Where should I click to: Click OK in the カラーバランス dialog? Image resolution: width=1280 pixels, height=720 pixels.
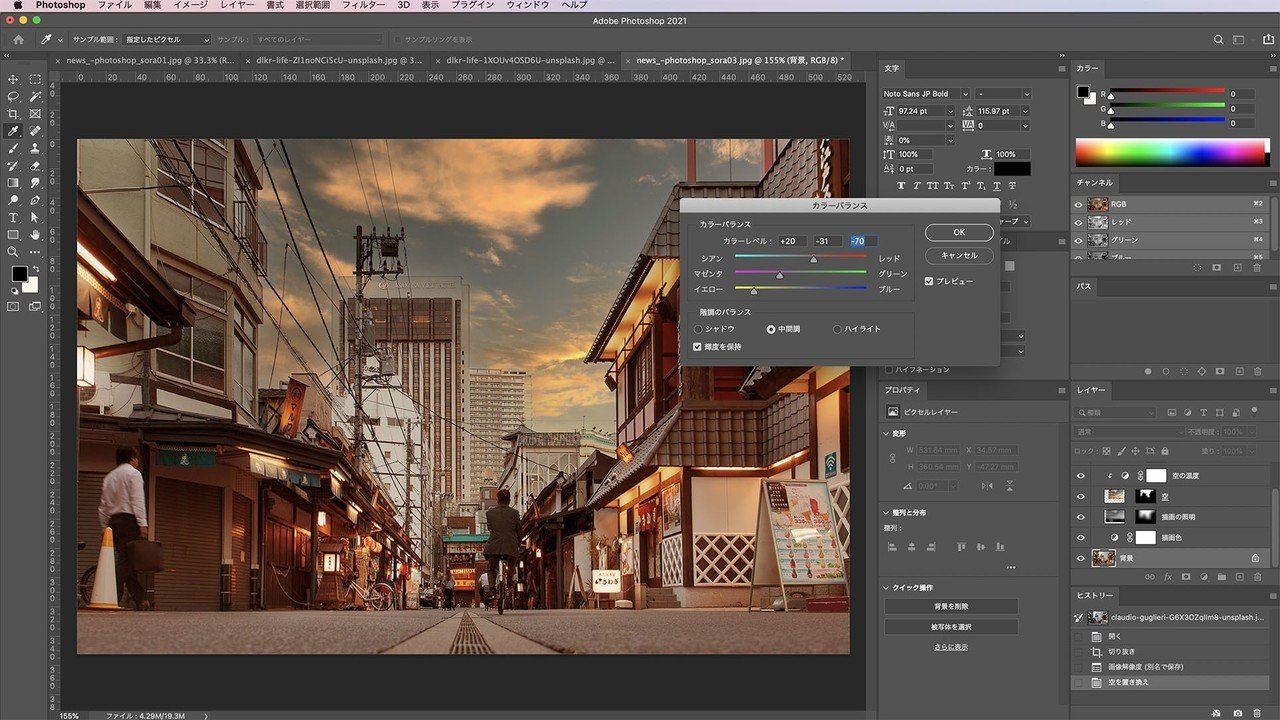coord(958,232)
